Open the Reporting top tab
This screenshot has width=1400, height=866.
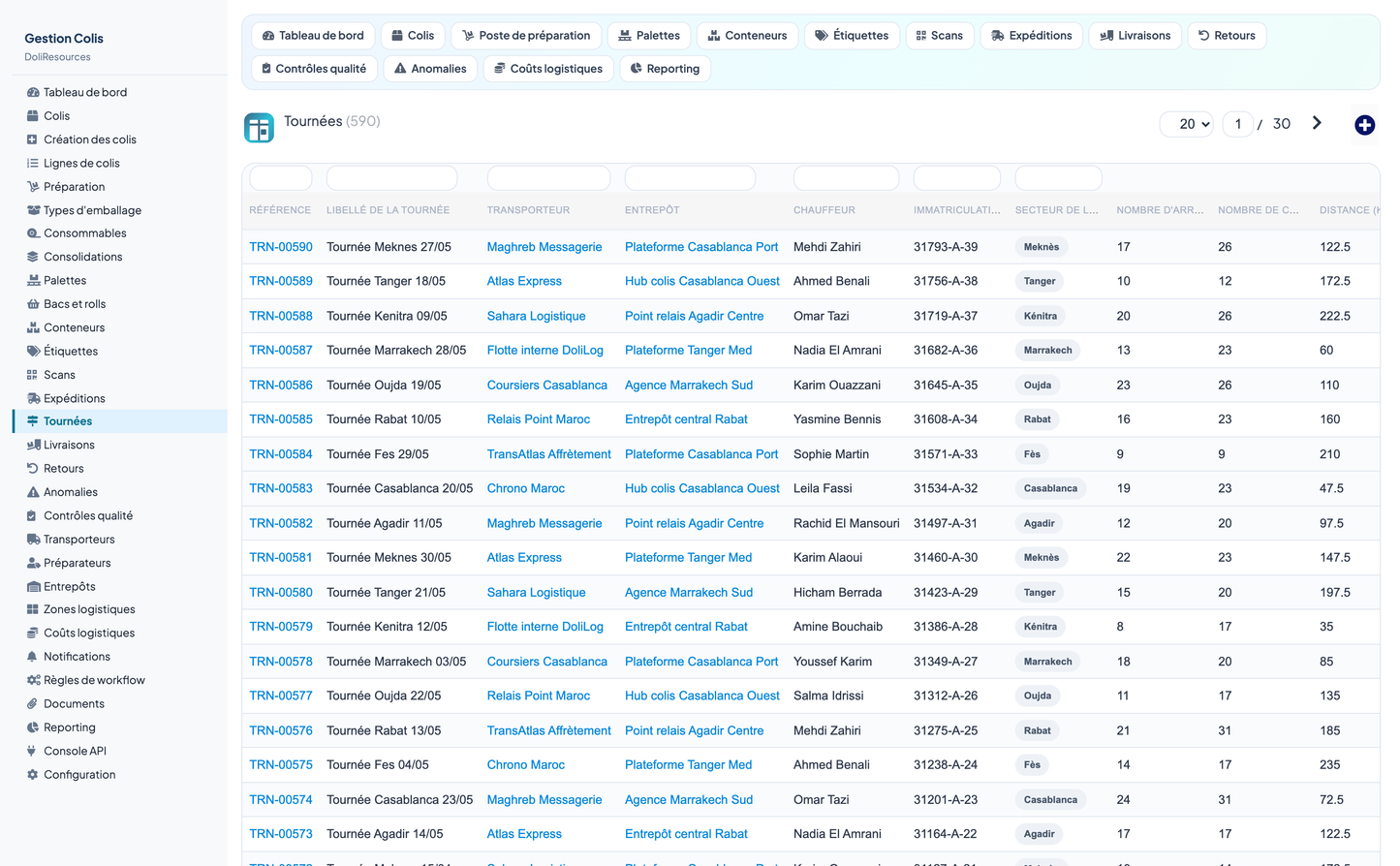665,69
